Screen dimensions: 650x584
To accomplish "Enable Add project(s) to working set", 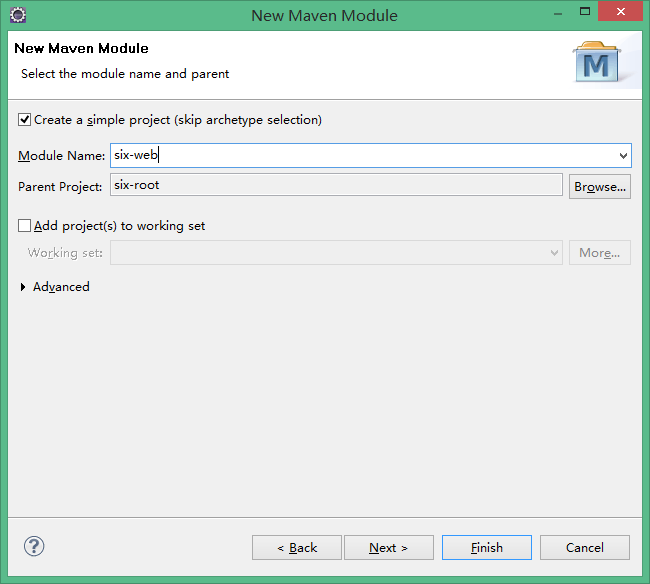I will pos(24,226).
